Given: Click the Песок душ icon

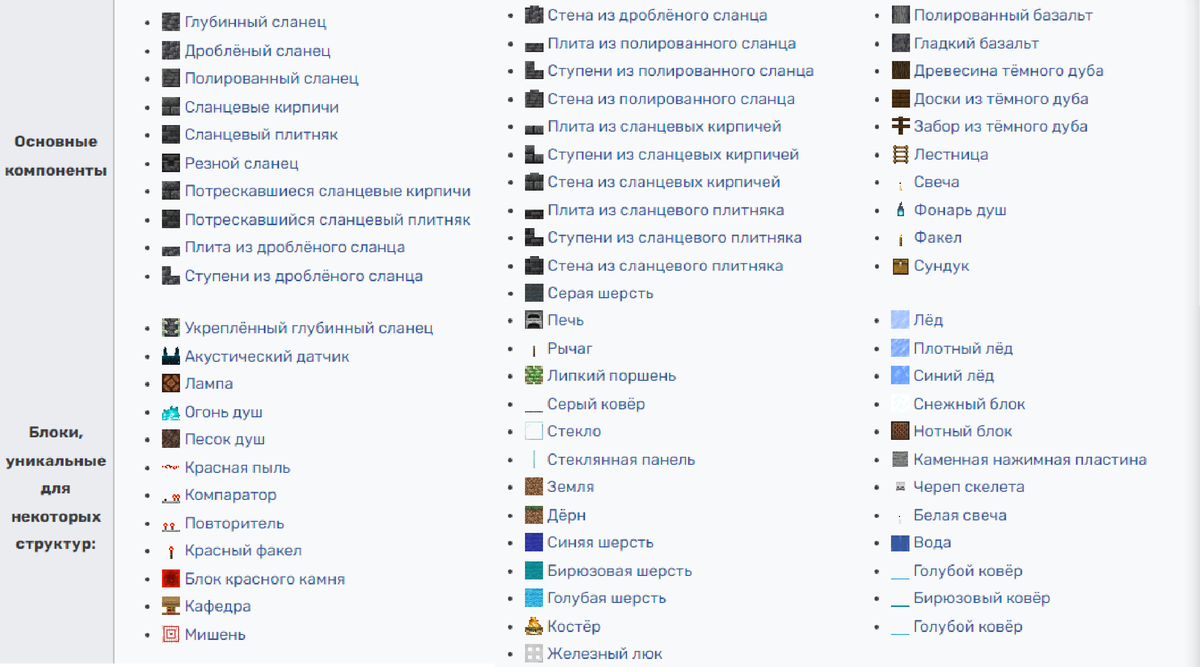Looking at the screenshot, I should [170, 439].
